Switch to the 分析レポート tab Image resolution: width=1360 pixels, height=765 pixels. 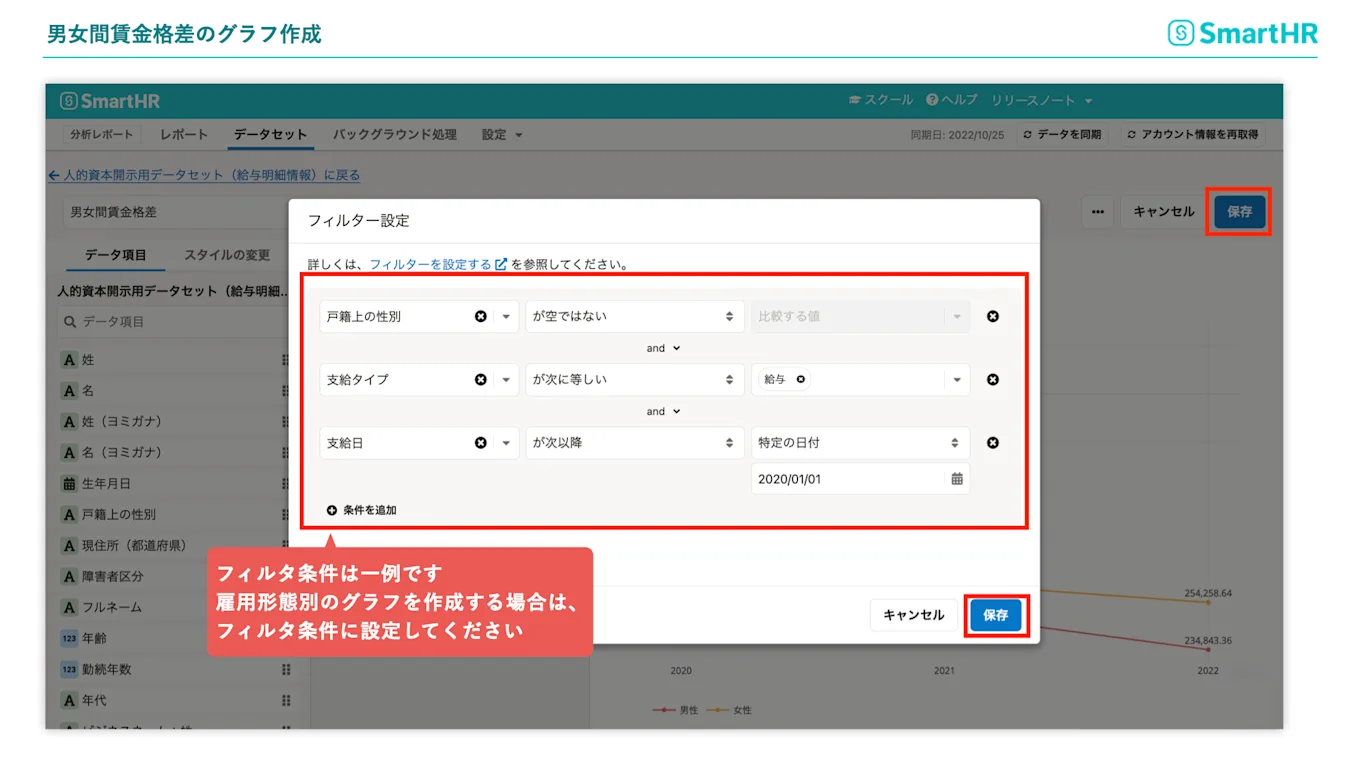[x=101, y=134]
